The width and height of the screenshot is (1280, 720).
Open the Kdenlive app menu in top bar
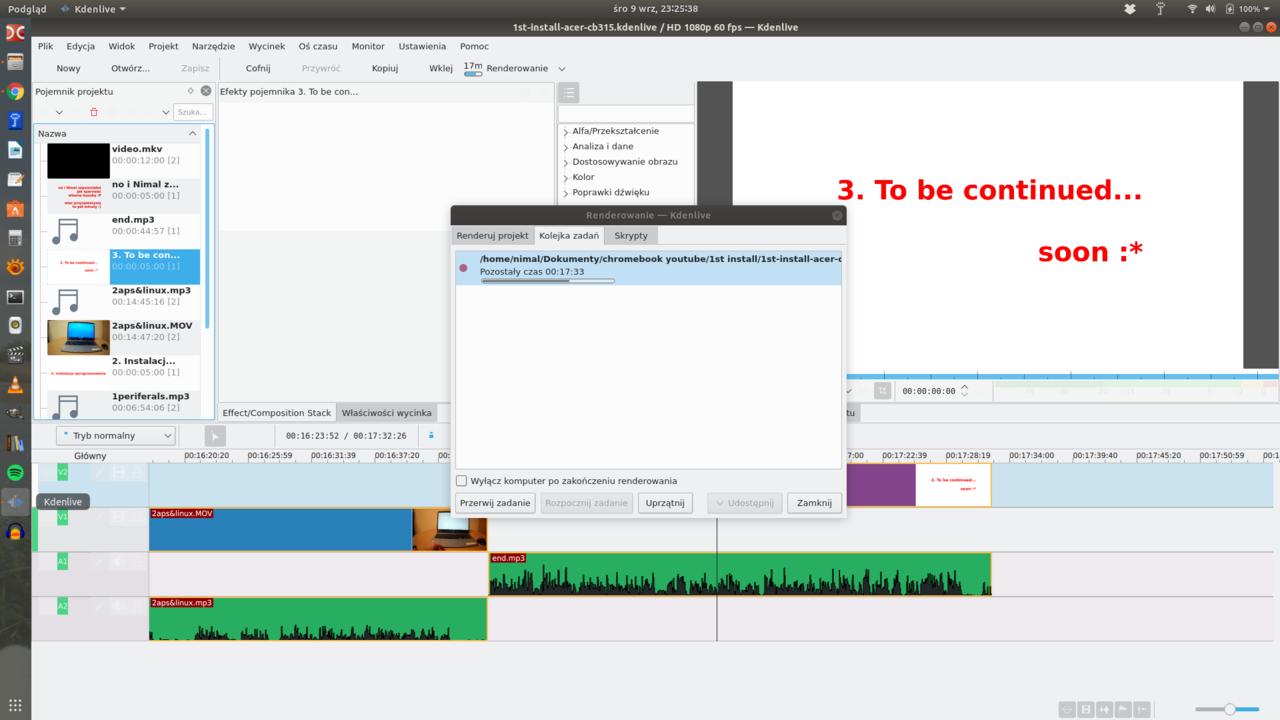tap(93, 9)
